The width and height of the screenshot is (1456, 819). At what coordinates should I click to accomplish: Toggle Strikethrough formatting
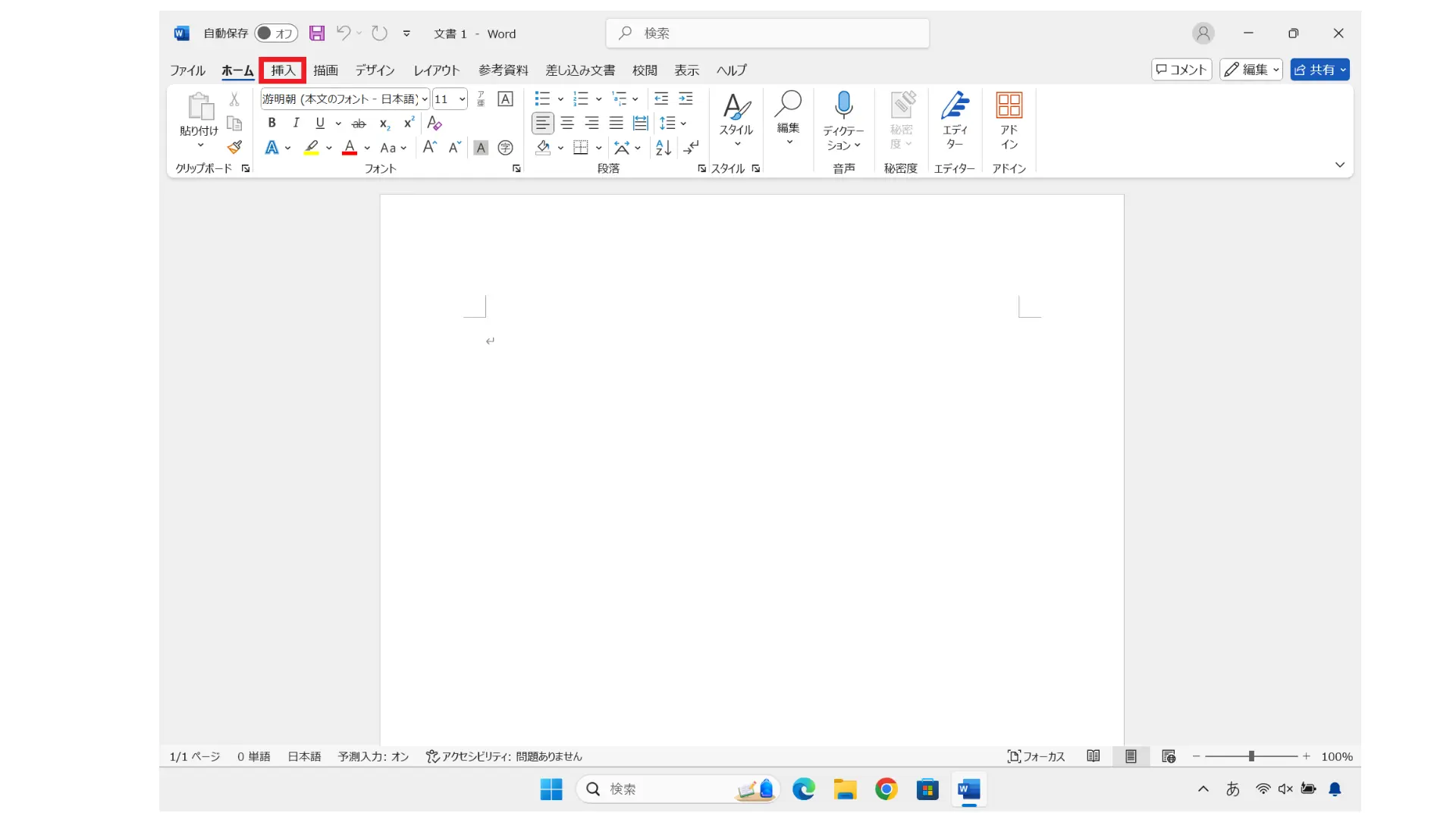click(359, 123)
